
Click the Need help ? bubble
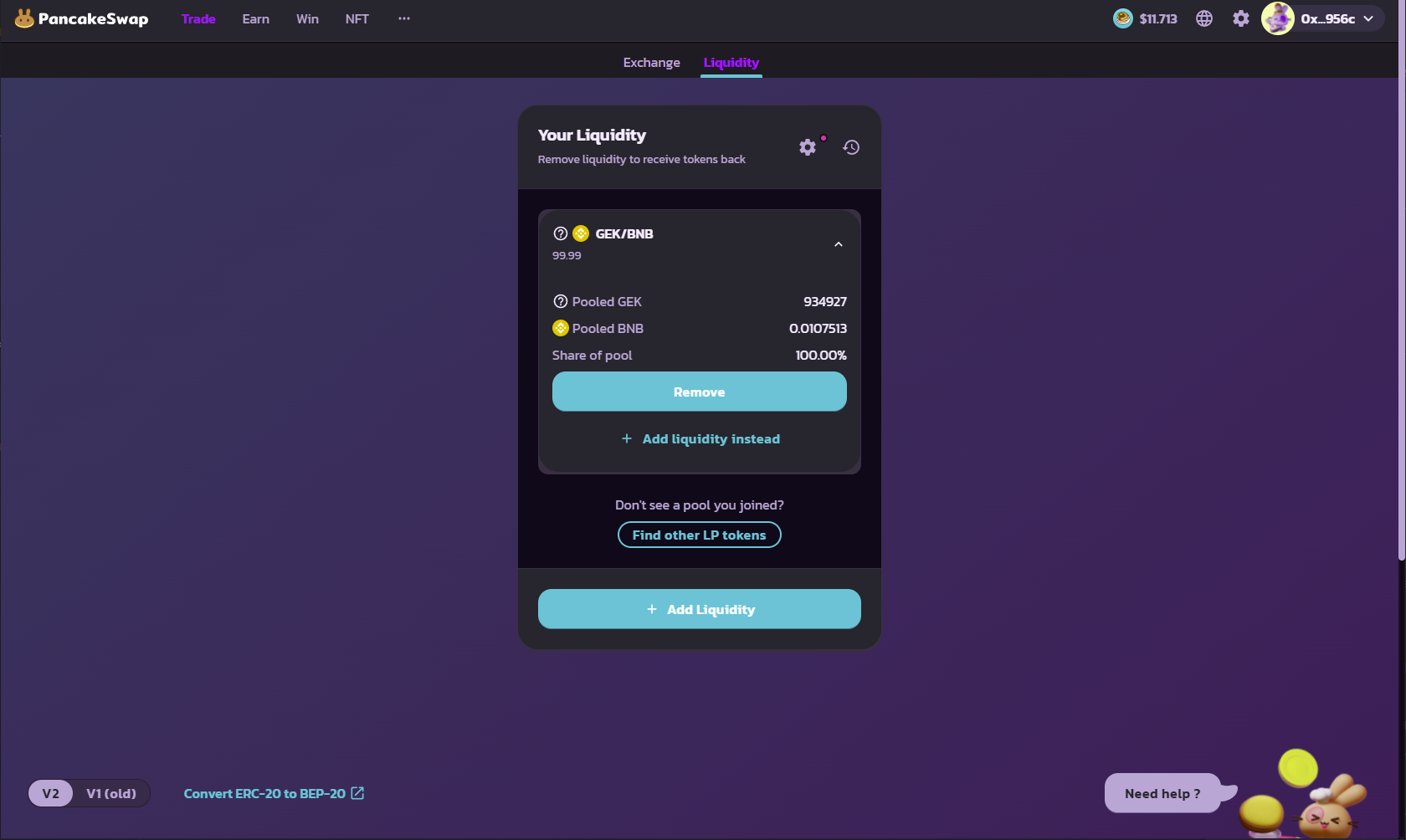(1162, 793)
